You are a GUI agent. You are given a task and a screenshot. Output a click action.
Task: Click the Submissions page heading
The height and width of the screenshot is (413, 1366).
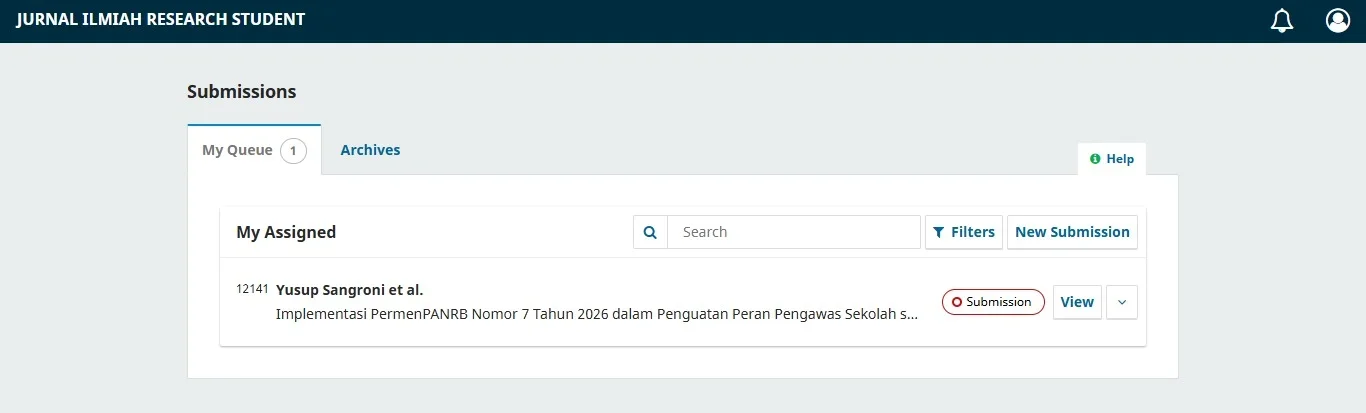242,92
